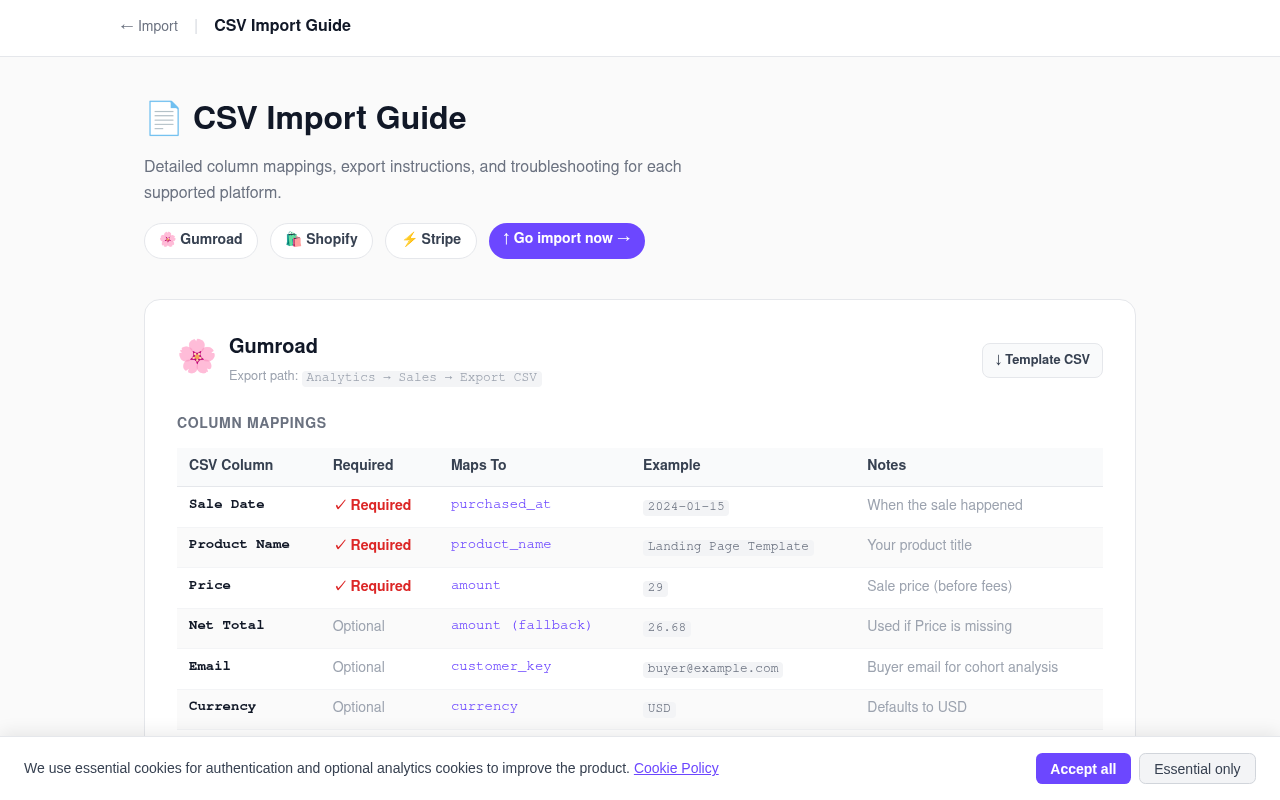Click the Gumroad card heading
Viewport: 1280px width, 800px height.
click(273, 346)
